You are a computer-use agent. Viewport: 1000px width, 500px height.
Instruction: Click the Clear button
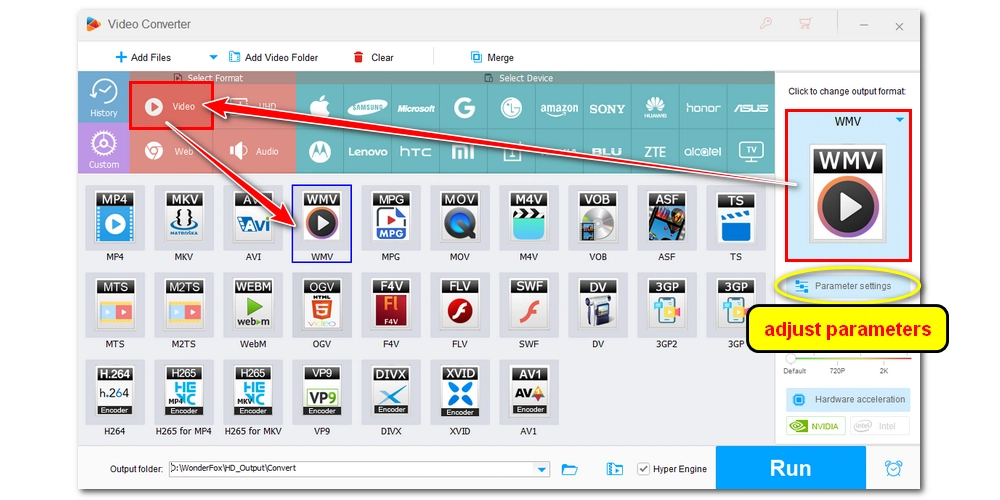[x=373, y=57]
